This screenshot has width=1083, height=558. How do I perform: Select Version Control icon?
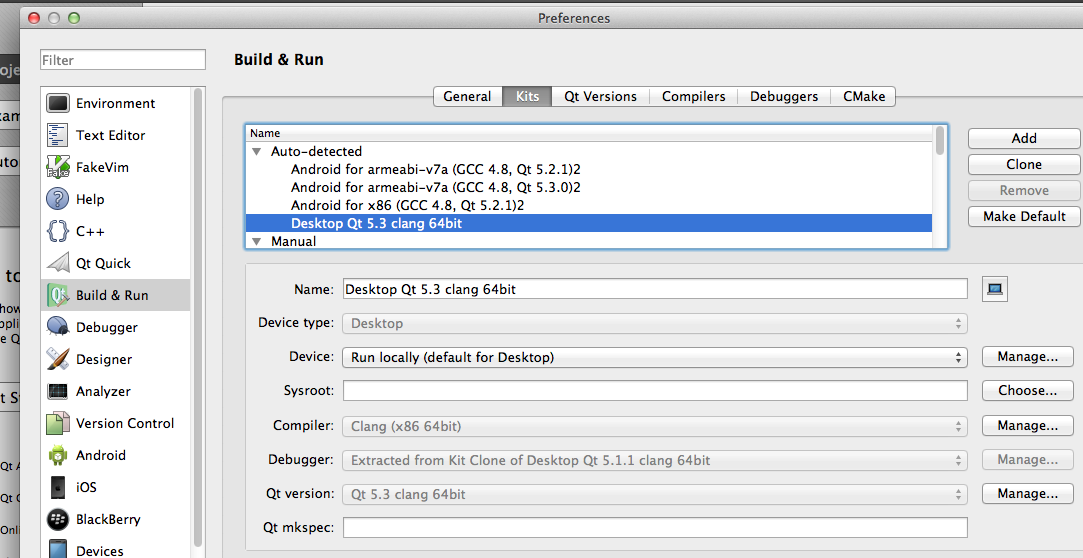tap(58, 423)
